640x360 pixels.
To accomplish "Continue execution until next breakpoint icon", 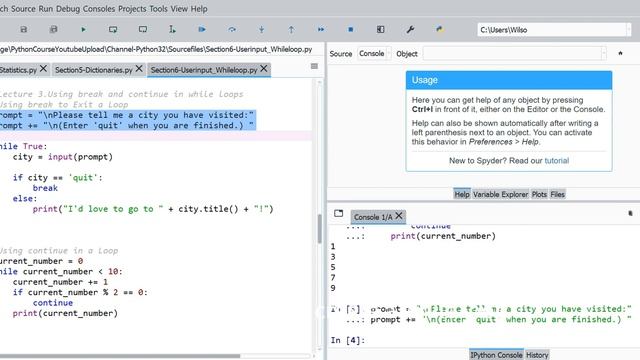I will point(321,29).
